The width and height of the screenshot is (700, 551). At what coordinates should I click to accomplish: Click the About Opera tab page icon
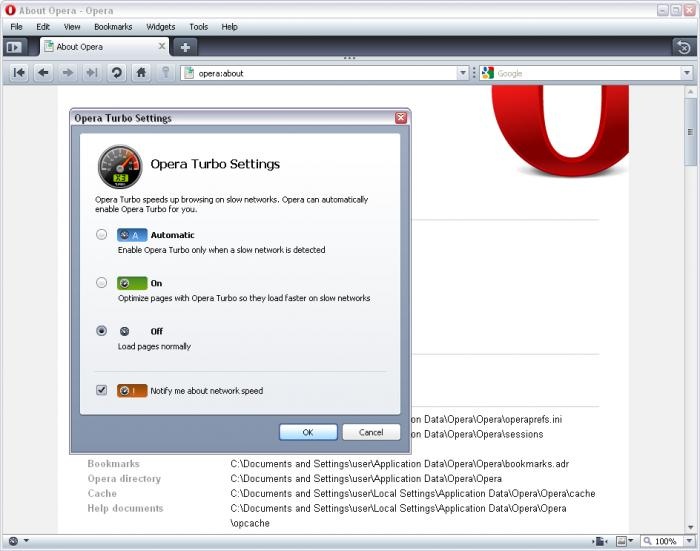coord(49,46)
